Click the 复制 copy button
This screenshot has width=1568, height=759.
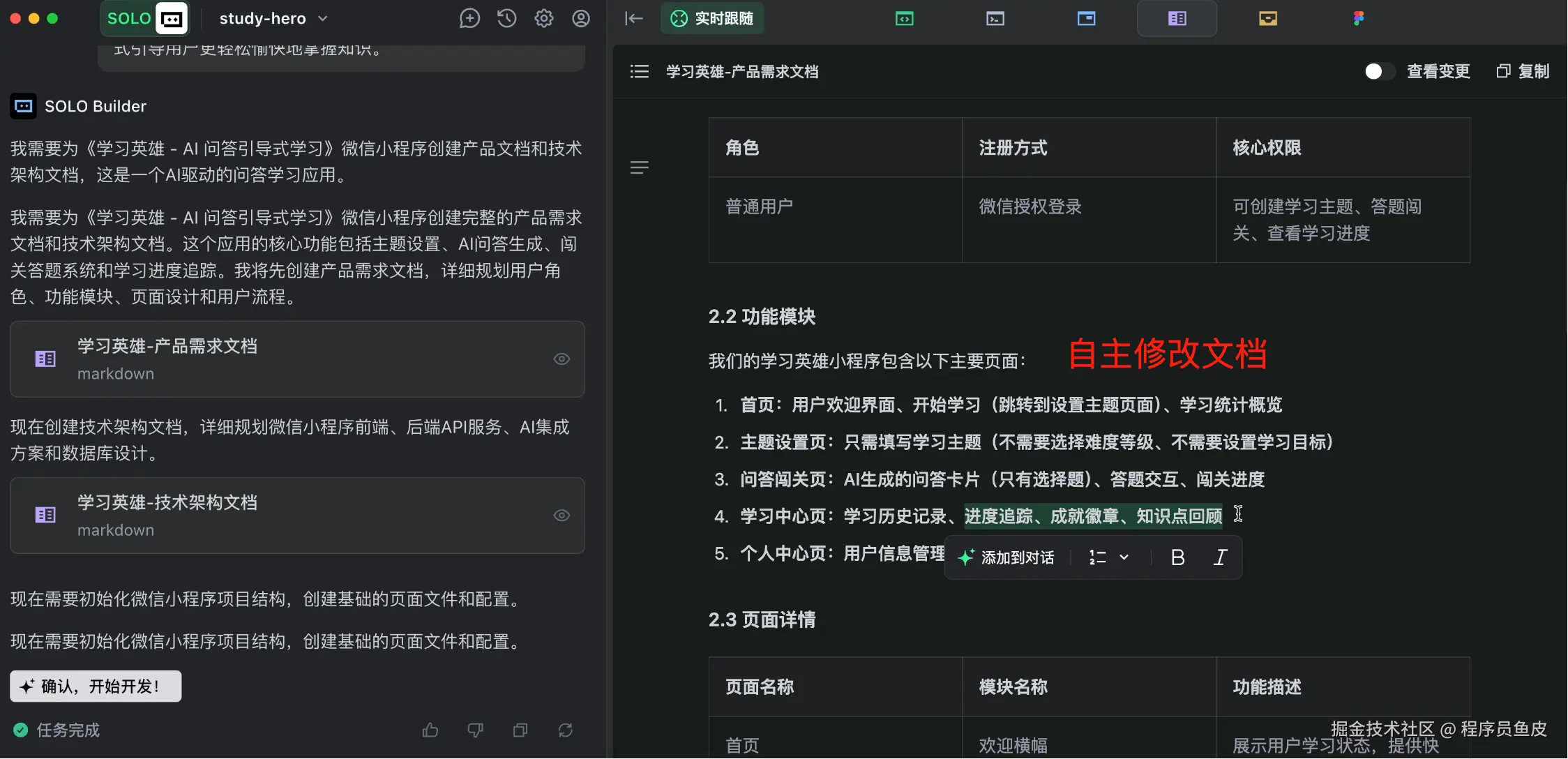click(x=1523, y=71)
